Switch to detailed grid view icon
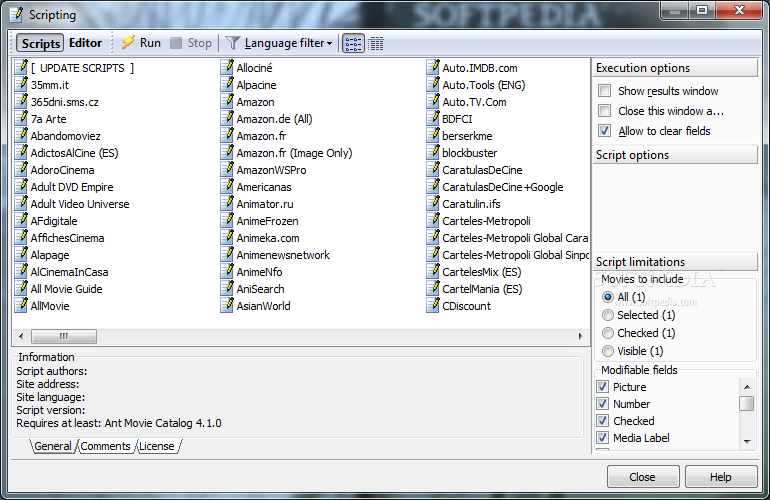 (x=376, y=44)
